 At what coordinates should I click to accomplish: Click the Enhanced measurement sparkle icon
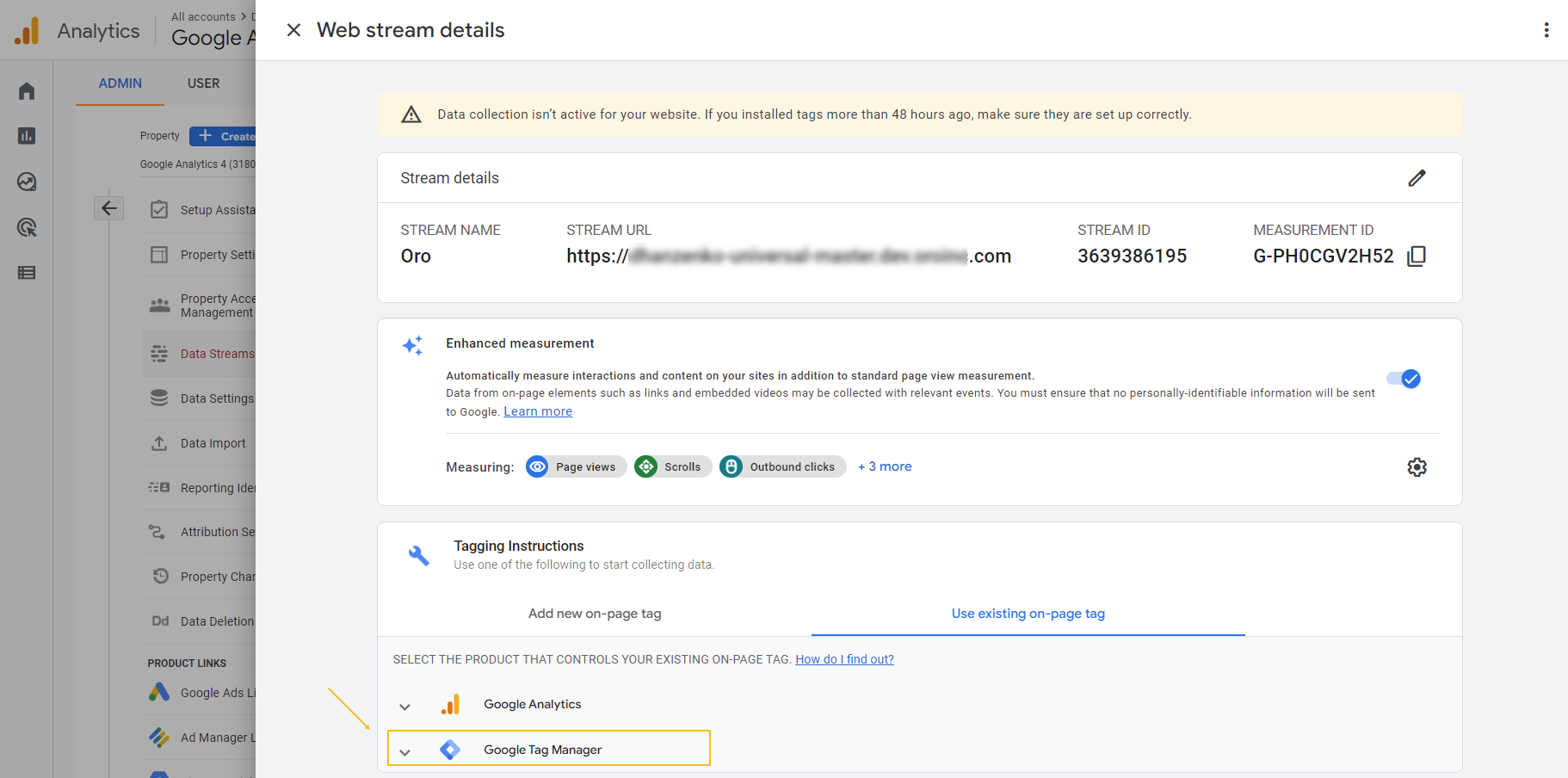412,345
